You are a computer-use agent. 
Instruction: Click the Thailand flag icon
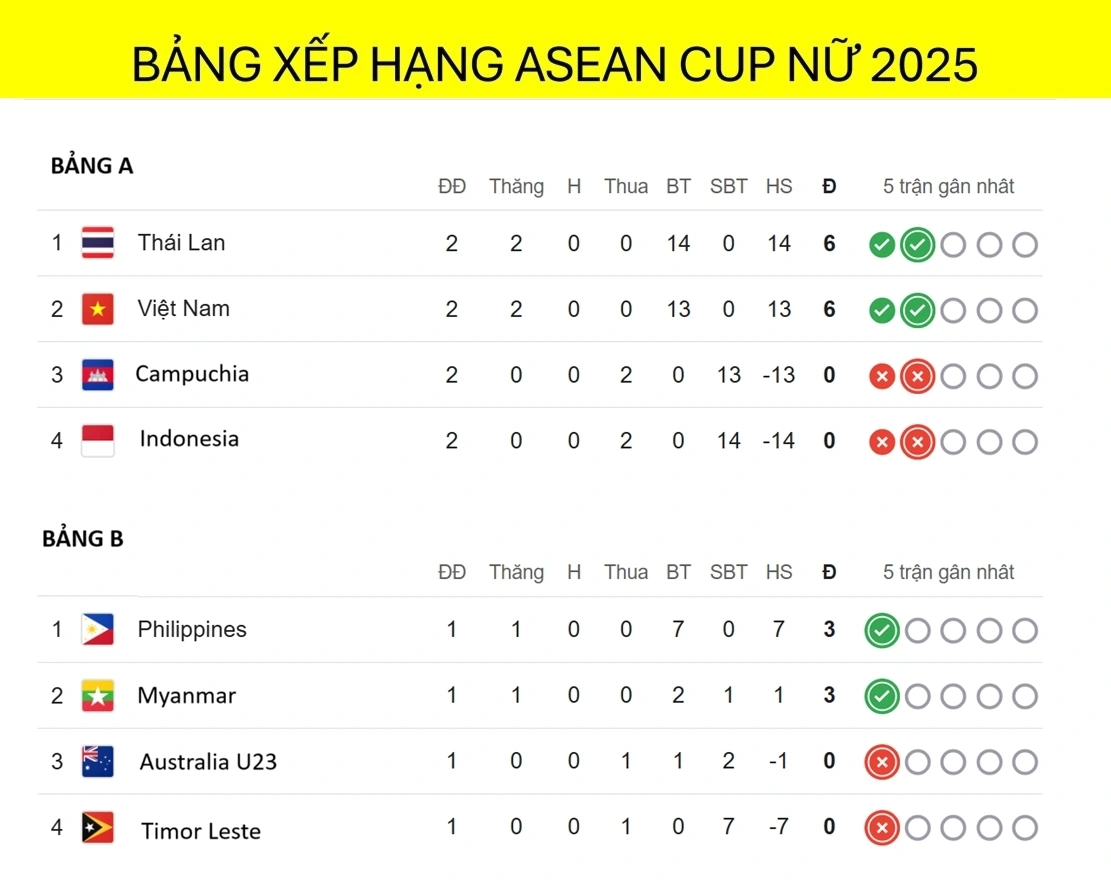coord(98,243)
